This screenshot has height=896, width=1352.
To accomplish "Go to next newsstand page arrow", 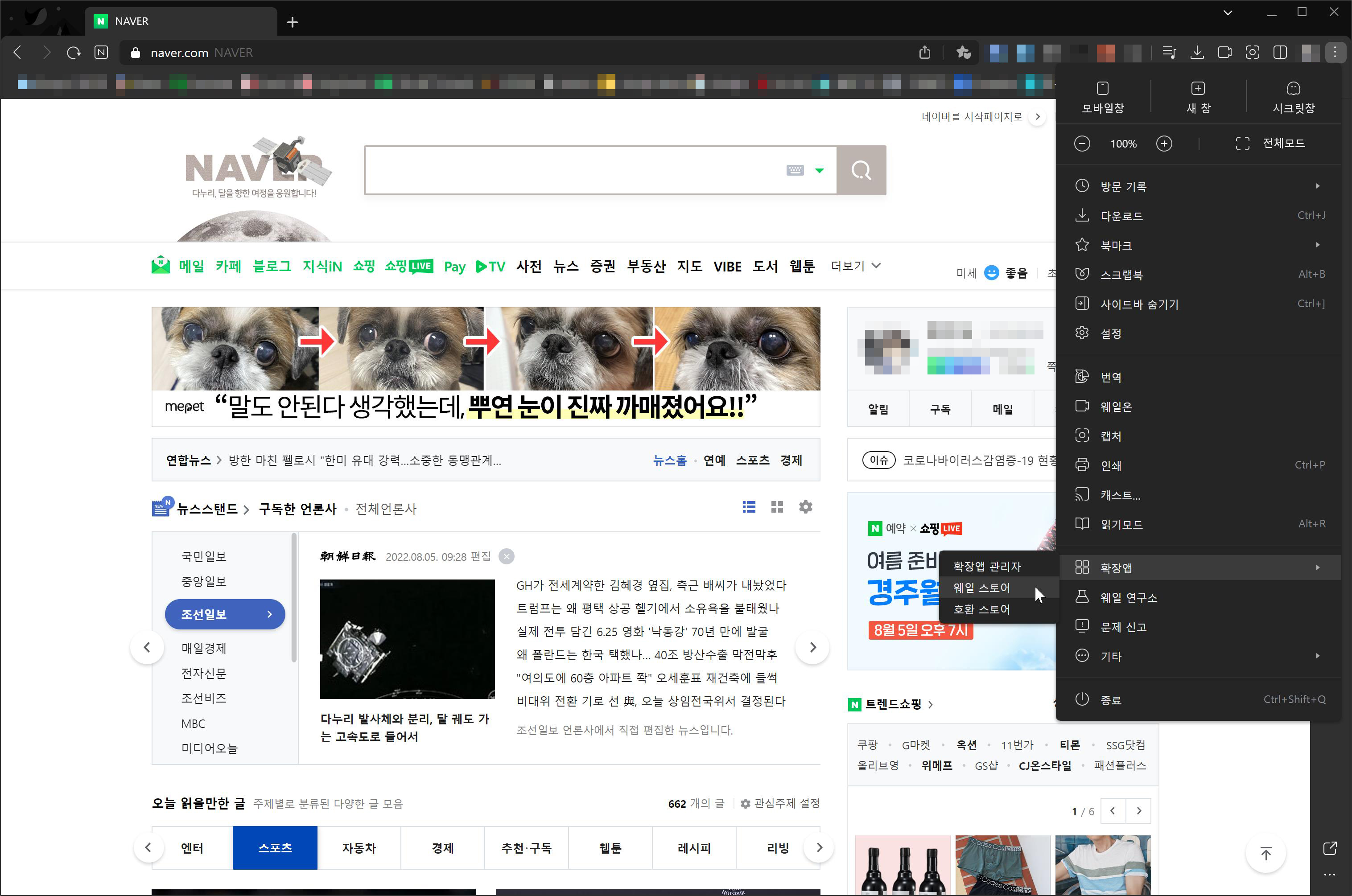I will pos(812,647).
